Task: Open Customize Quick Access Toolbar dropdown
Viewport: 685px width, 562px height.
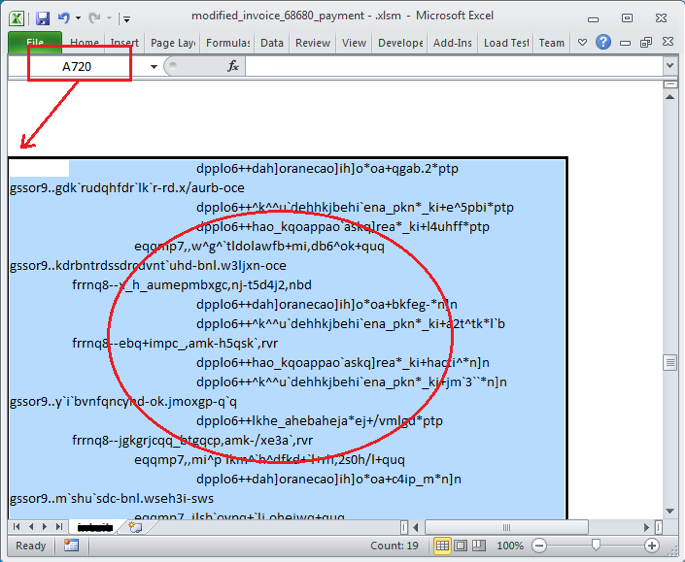Action: 126,19
